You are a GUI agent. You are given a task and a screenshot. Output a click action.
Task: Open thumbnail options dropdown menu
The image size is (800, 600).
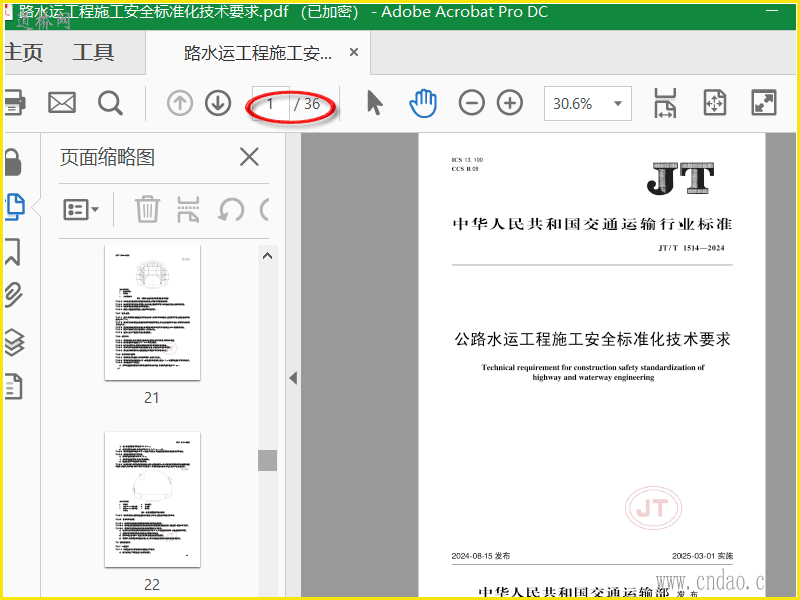click(81, 209)
